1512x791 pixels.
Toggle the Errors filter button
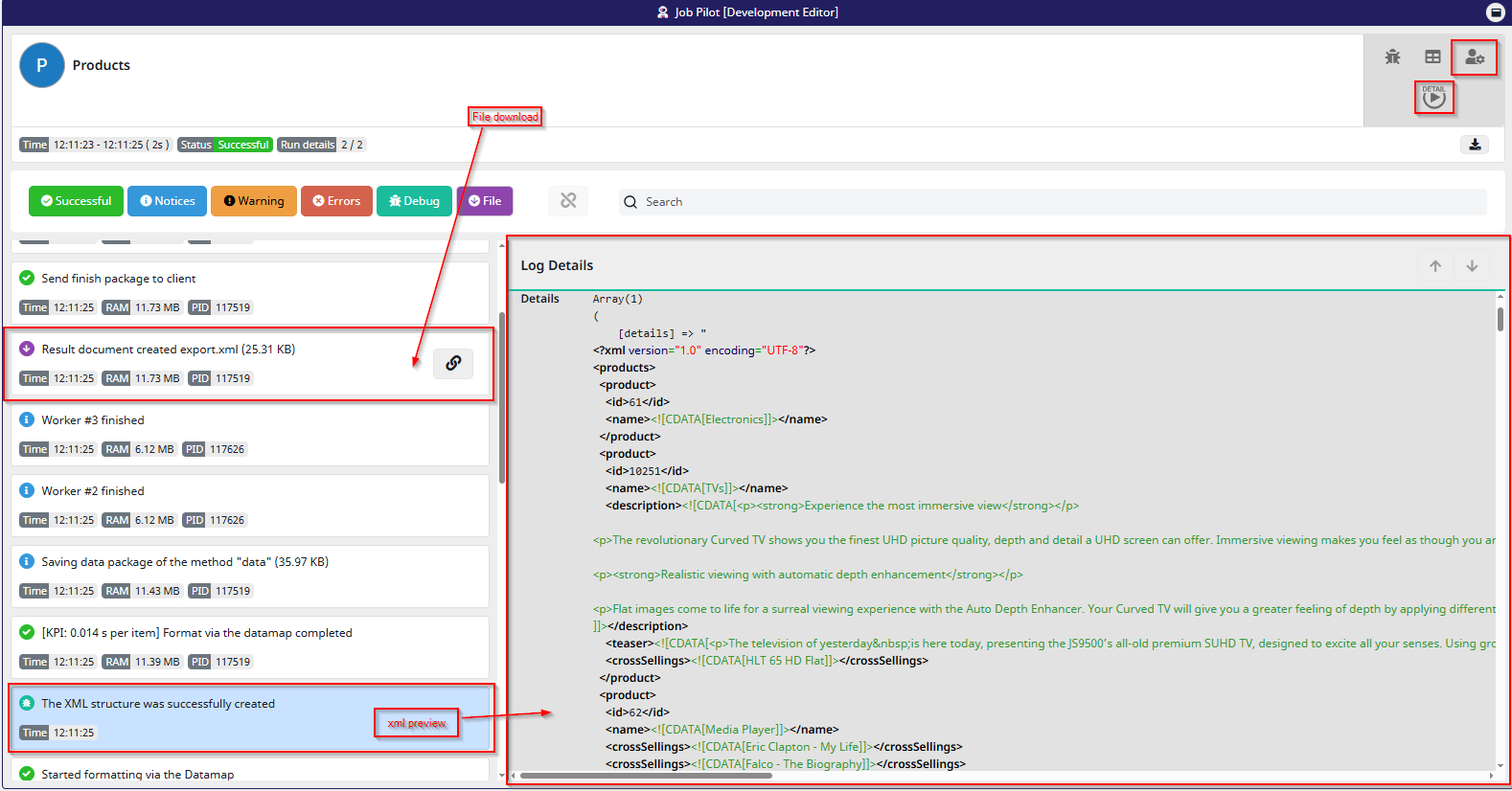coord(336,201)
